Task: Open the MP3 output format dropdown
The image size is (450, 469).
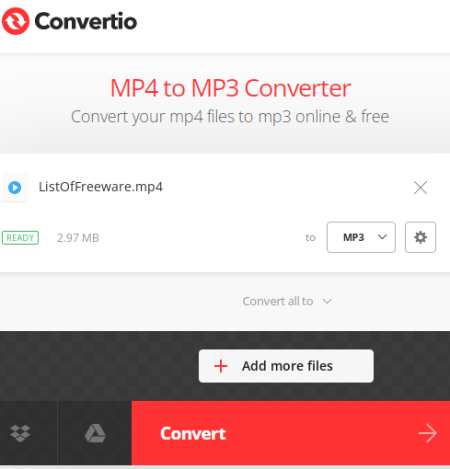Action: (361, 237)
